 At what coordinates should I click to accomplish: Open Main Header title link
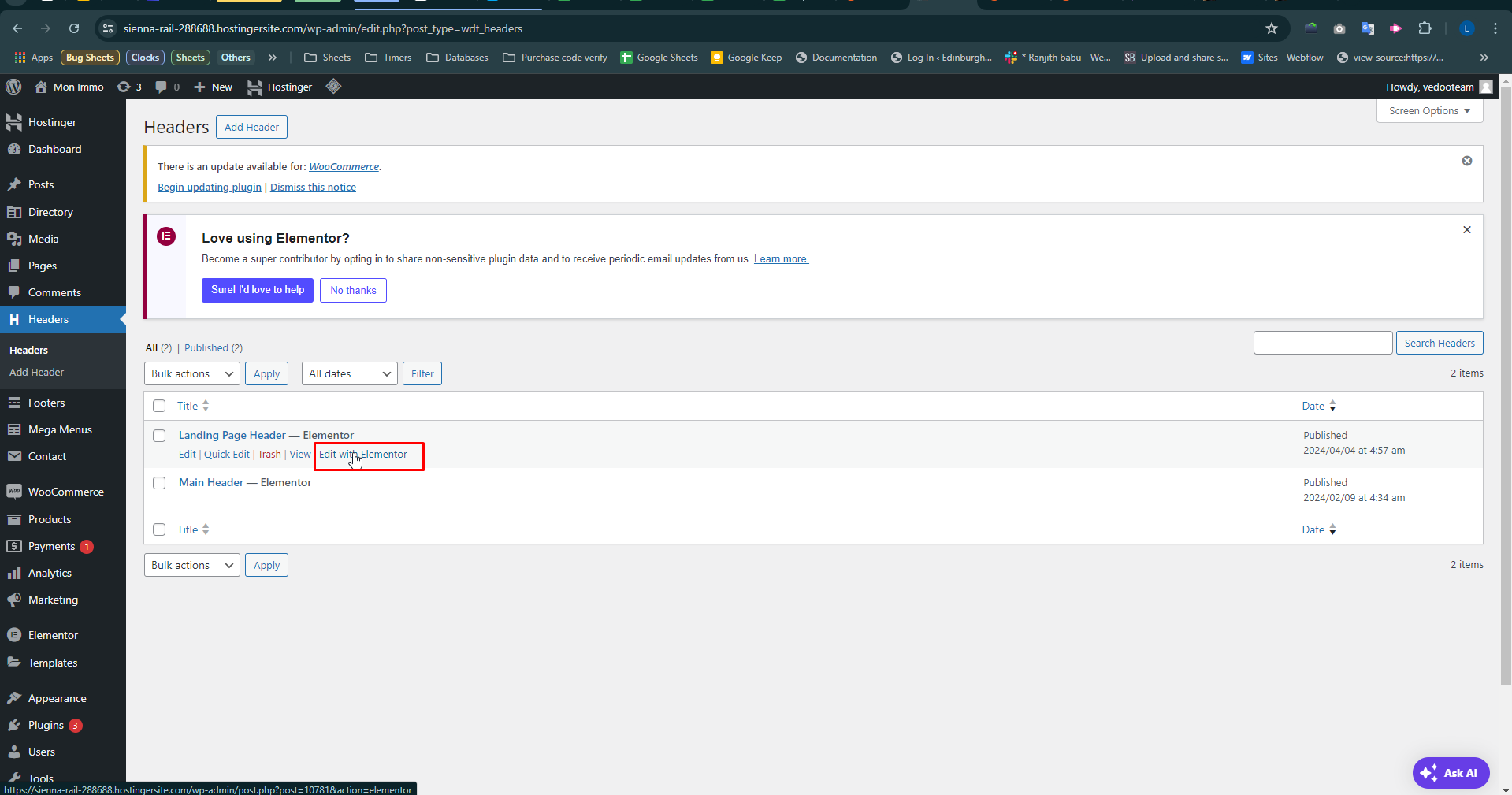[x=211, y=482]
